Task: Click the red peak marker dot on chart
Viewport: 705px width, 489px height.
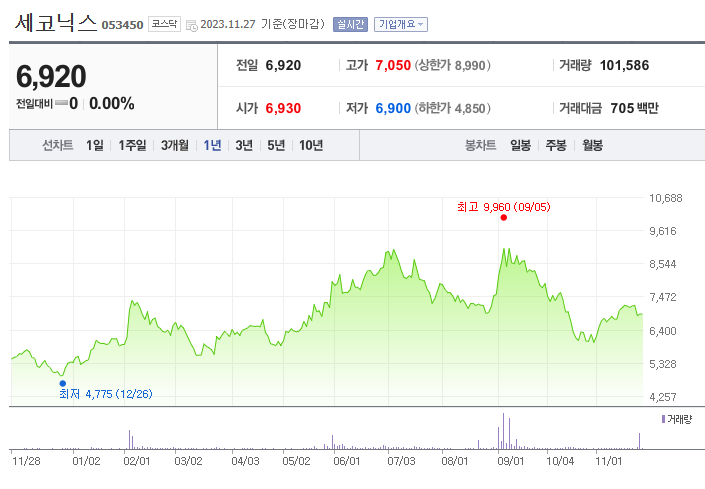Action: pos(504,218)
